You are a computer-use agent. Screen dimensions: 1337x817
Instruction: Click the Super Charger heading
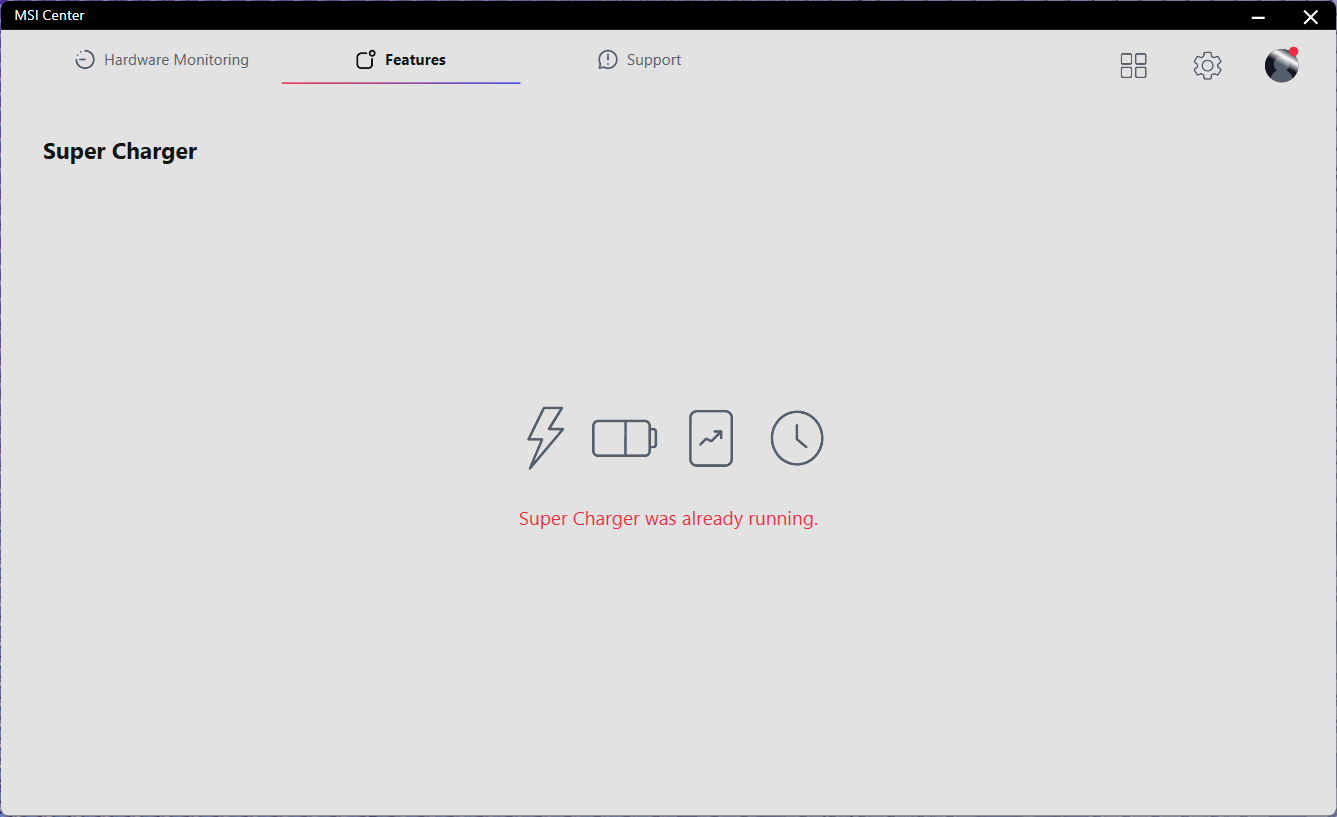pyautogui.click(x=120, y=151)
